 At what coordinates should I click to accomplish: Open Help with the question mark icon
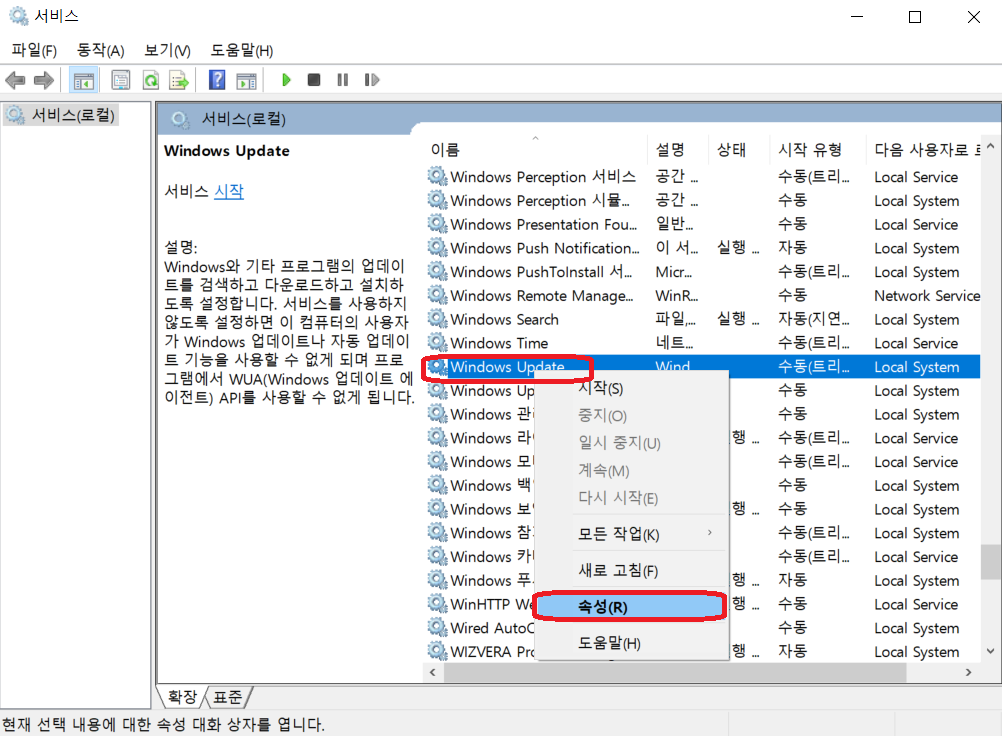pyautogui.click(x=217, y=80)
